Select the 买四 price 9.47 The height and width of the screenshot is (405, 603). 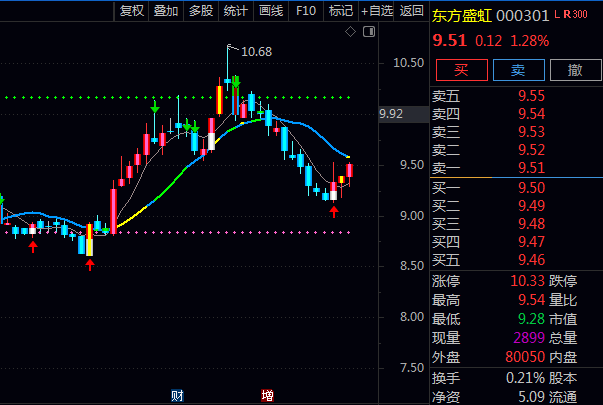531,242
